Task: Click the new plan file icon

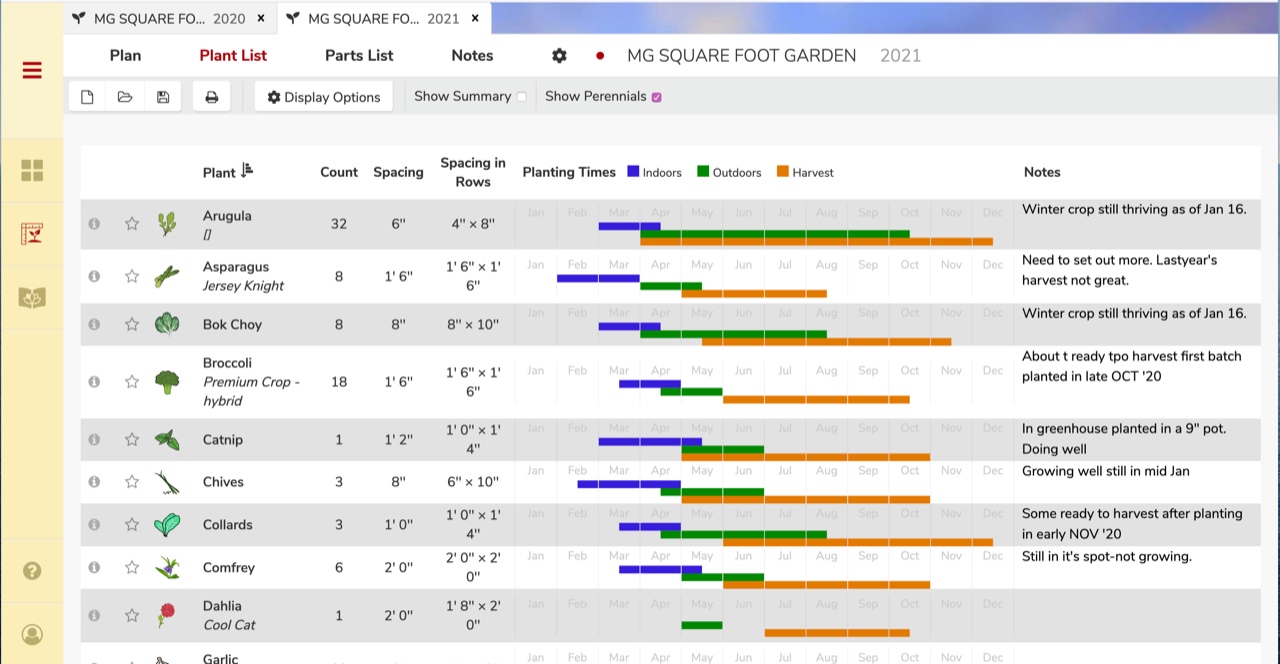Action: [87, 97]
